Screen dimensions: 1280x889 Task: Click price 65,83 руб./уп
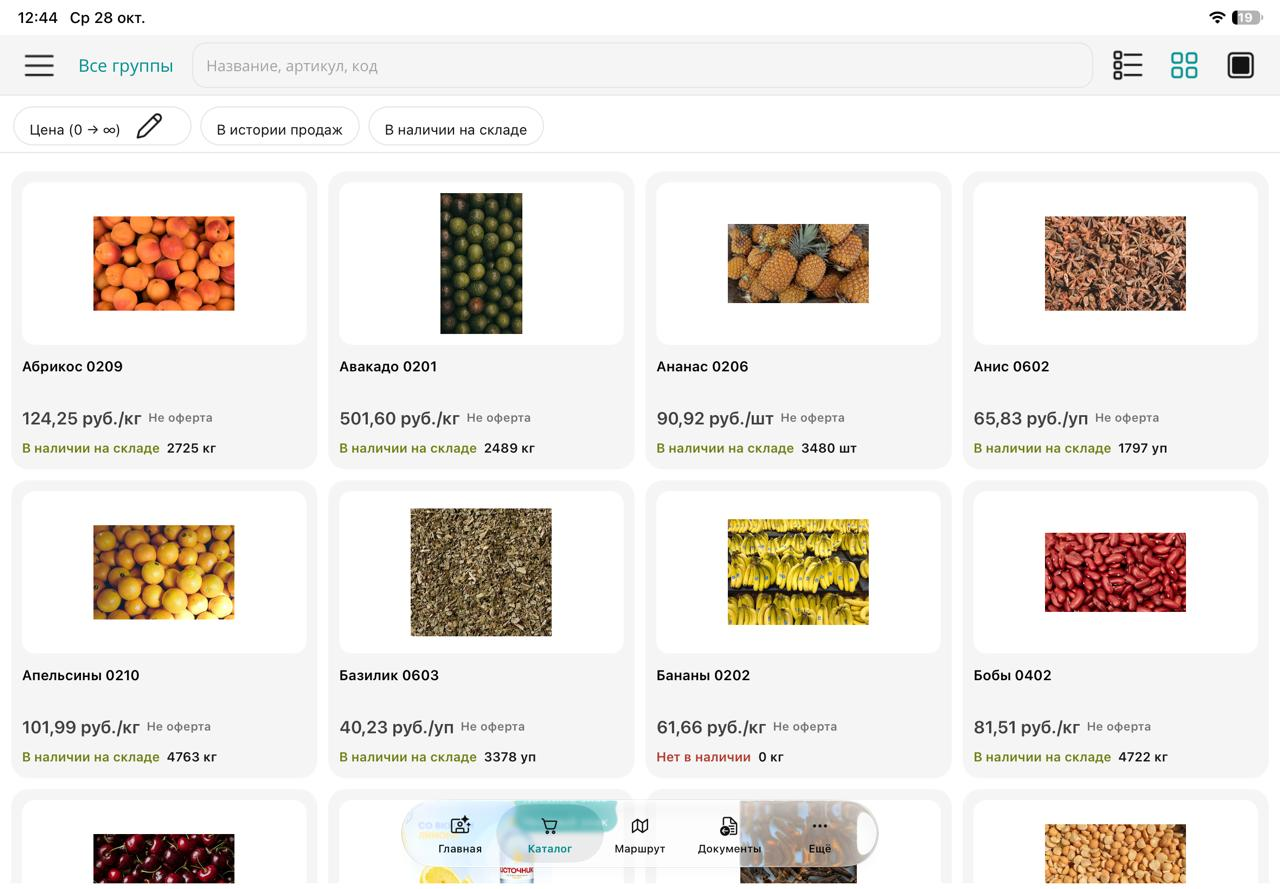tap(1030, 418)
